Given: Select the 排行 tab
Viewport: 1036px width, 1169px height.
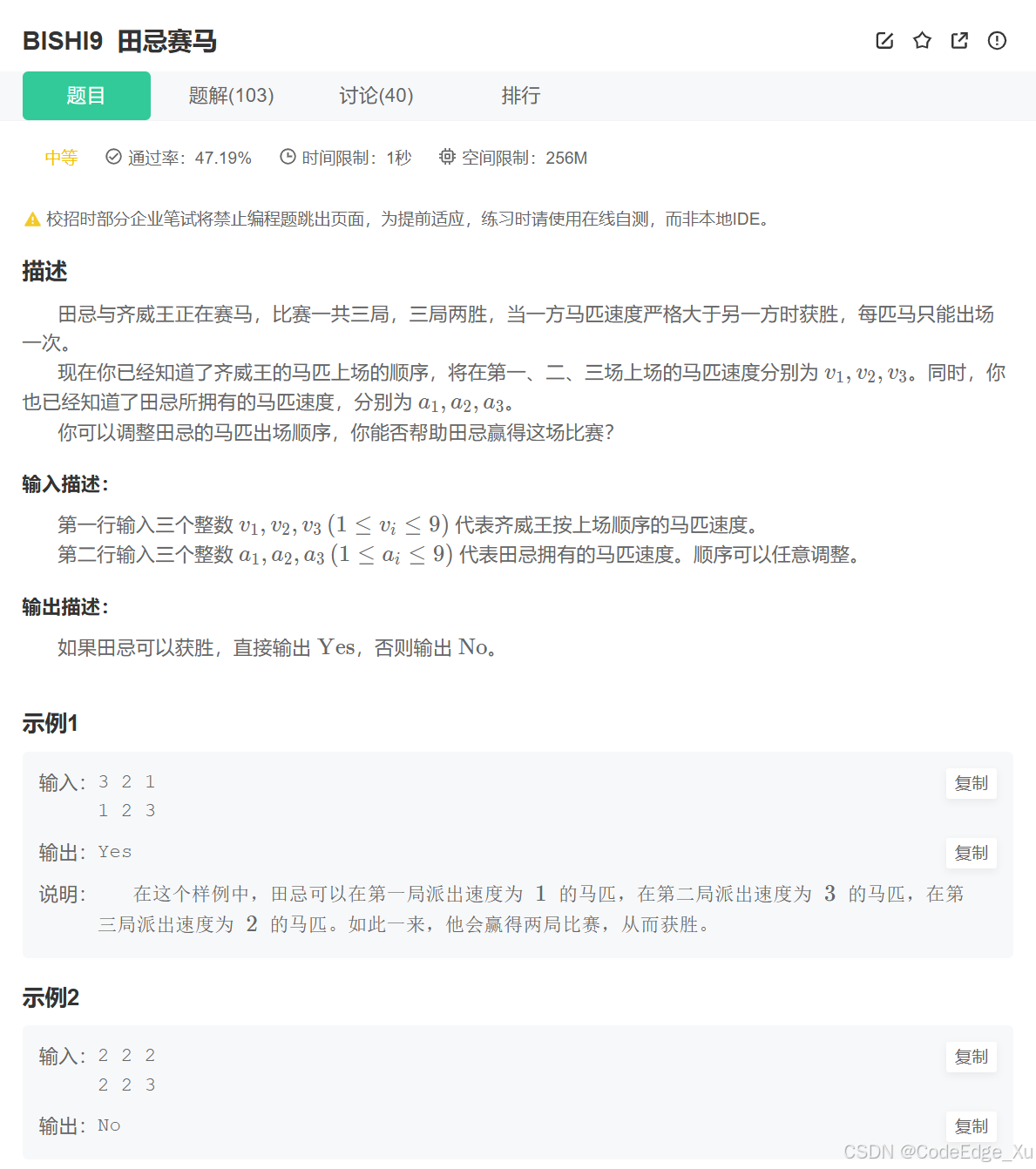Looking at the screenshot, I should coord(521,96).
